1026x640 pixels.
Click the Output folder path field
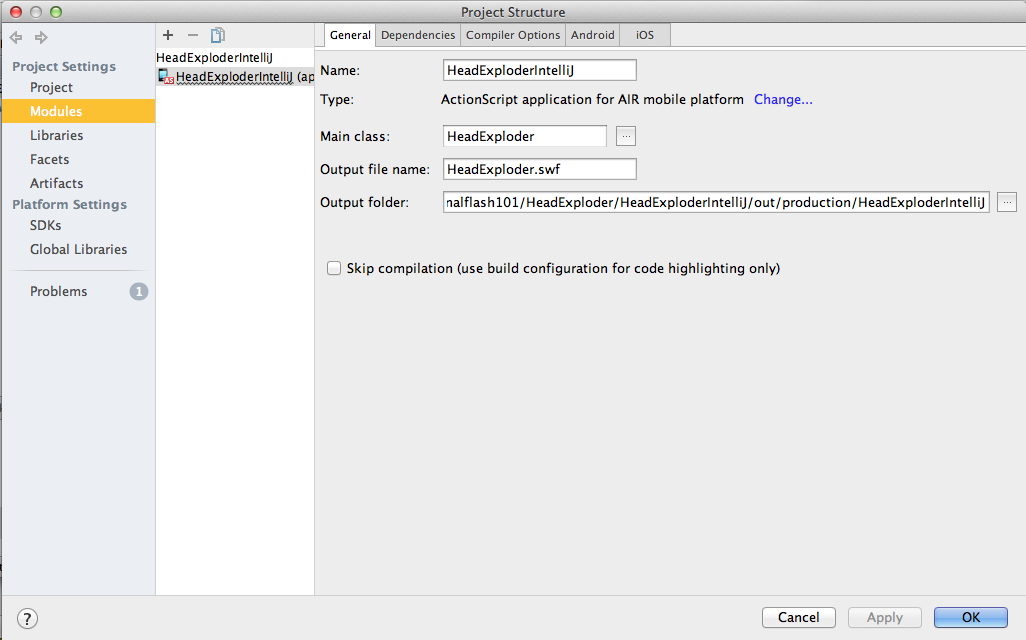point(716,202)
